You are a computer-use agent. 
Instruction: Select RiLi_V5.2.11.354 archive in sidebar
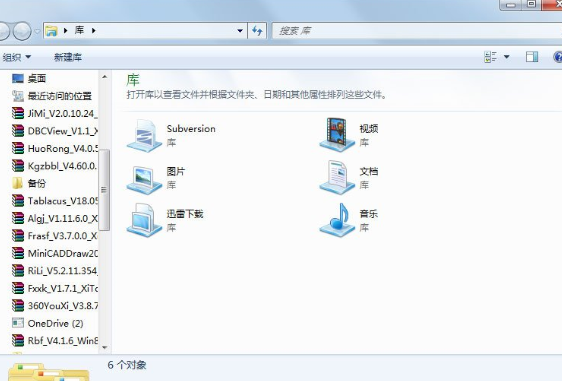click(54, 271)
